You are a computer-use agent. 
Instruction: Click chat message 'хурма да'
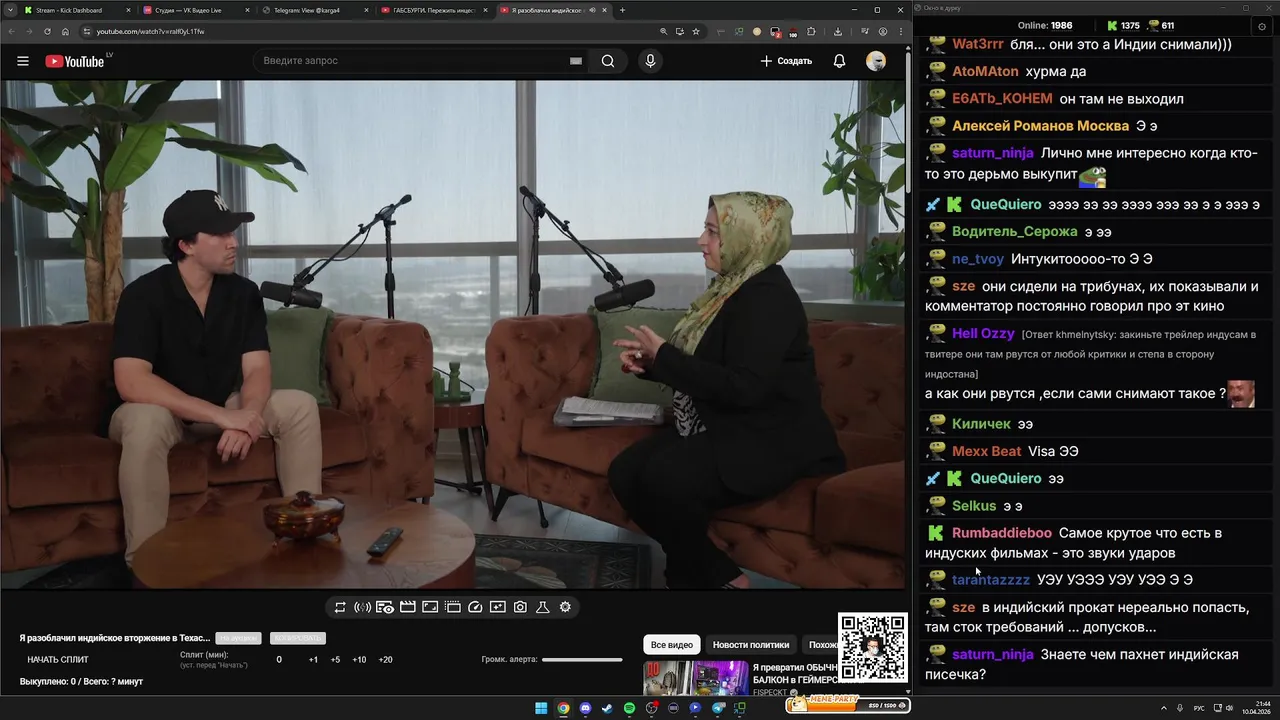coord(1057,71)
